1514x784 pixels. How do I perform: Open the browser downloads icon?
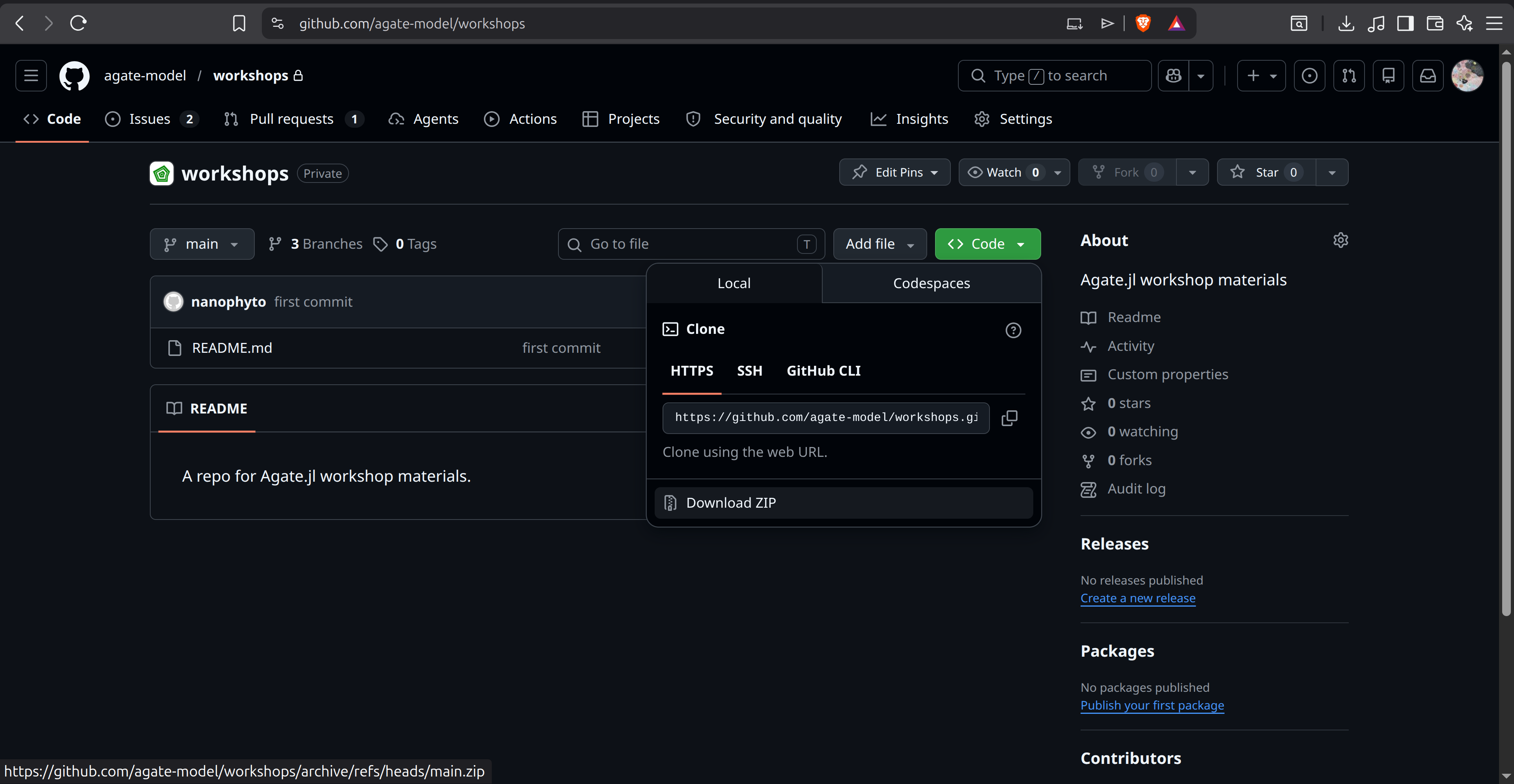(x=1345, y=24)
